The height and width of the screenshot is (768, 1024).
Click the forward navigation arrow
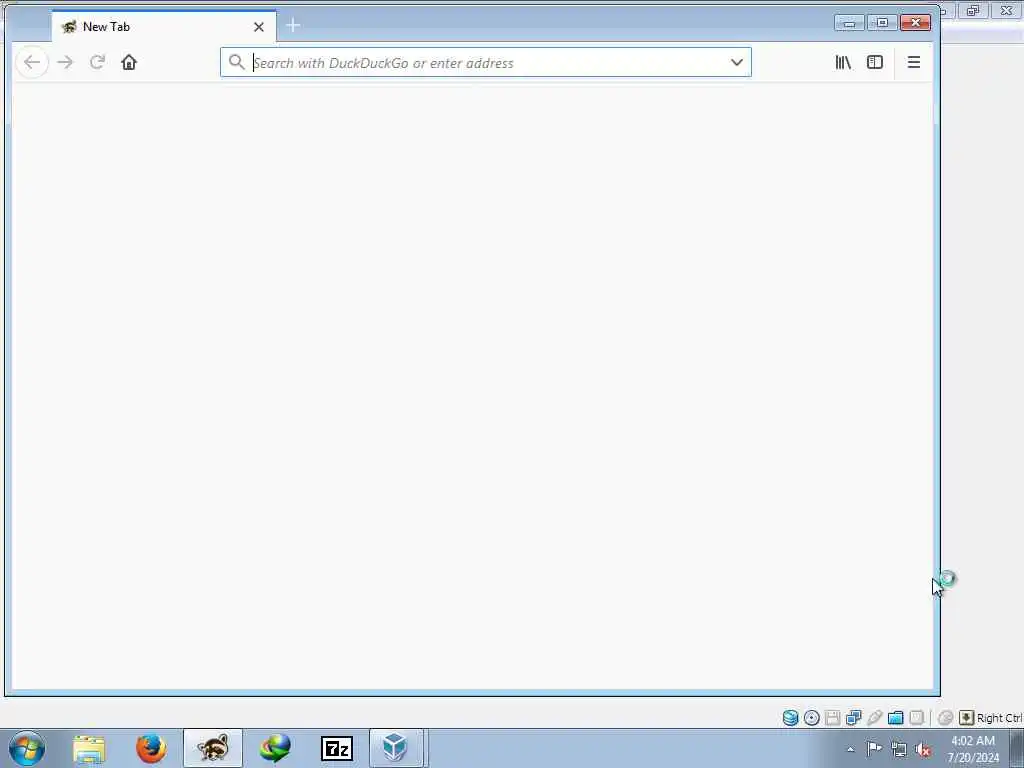(65, 63)
